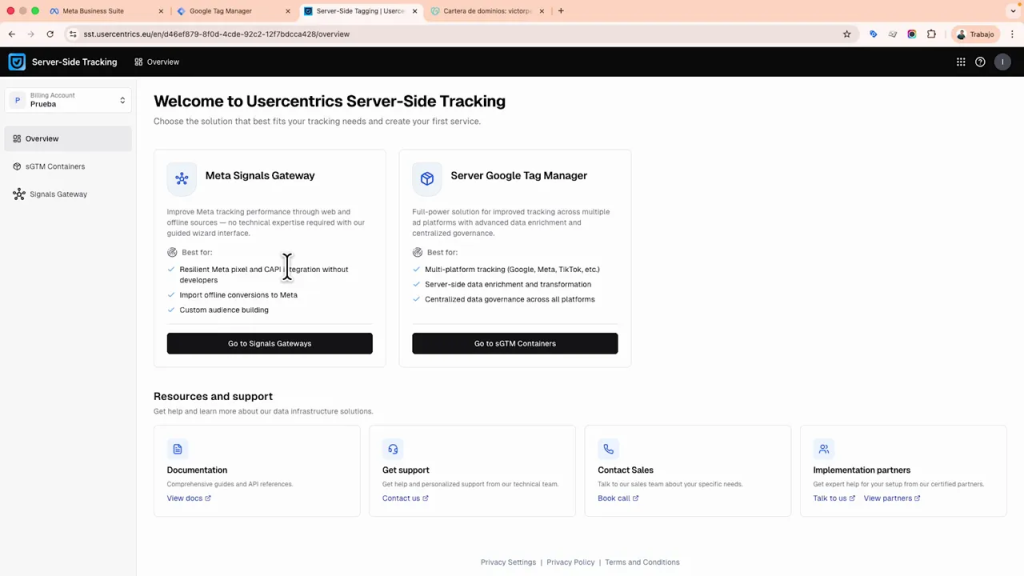The width and height of the screenshot is (1024, 576).
Task: Open the Talk to us link
Action: click(834, 498)
